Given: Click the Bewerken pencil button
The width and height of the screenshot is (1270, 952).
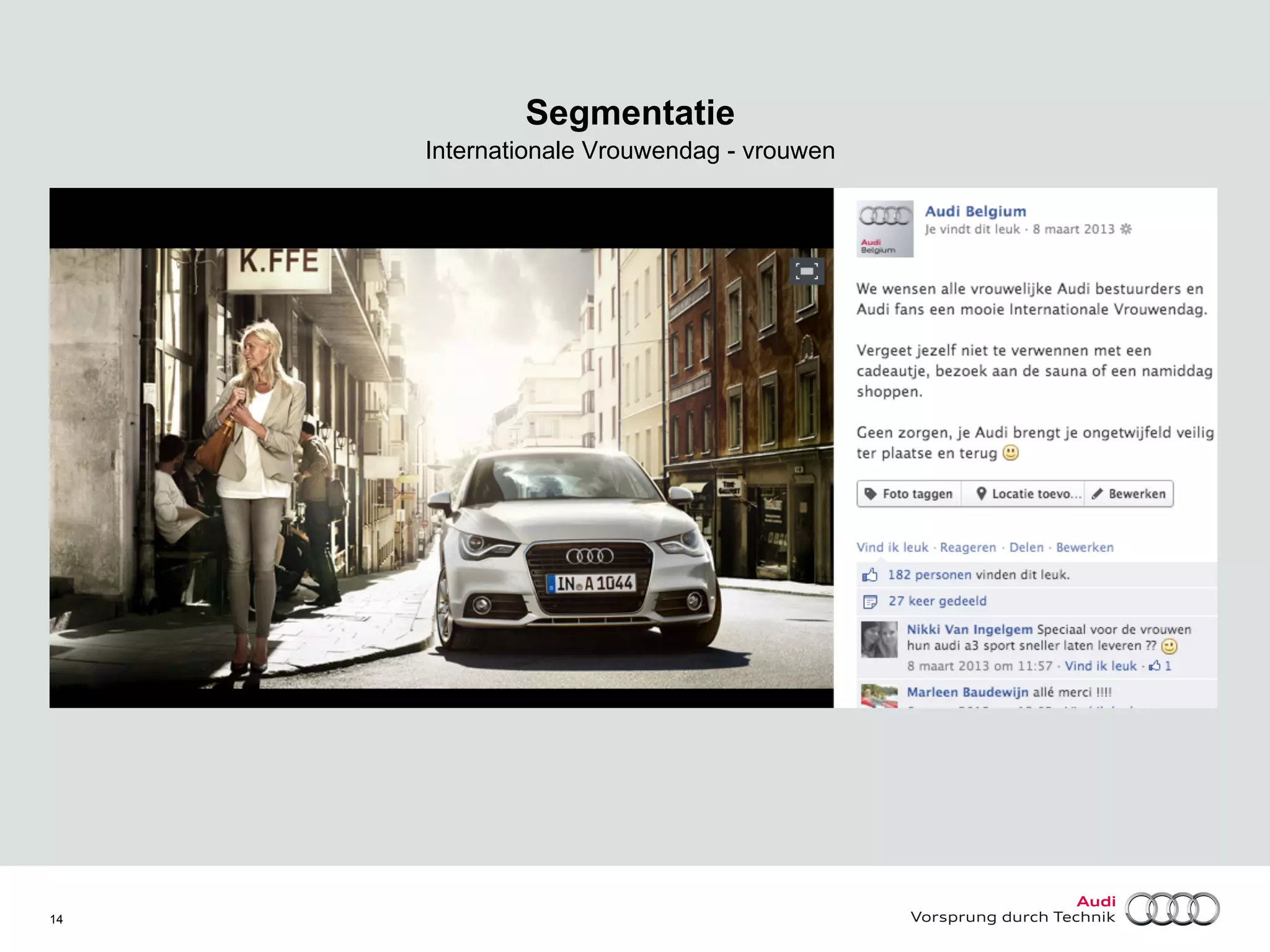Looking at the screenshot, I should 1129,494.
